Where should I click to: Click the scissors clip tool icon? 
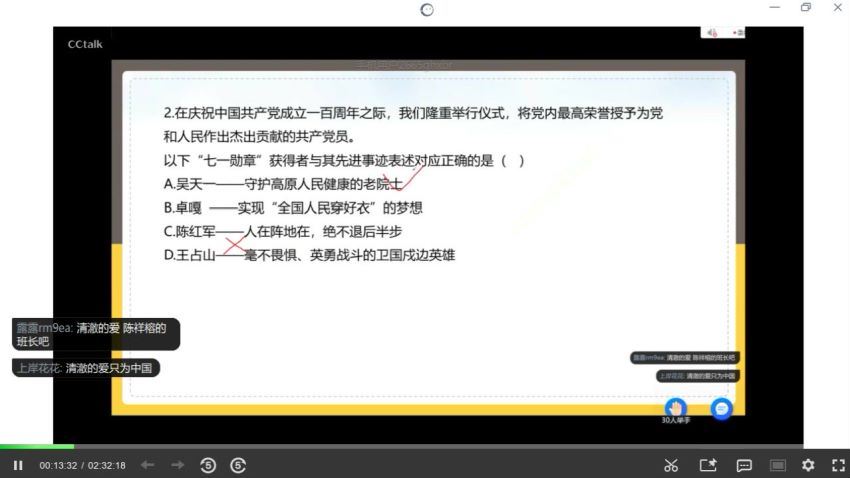click(x=671, y=465)
